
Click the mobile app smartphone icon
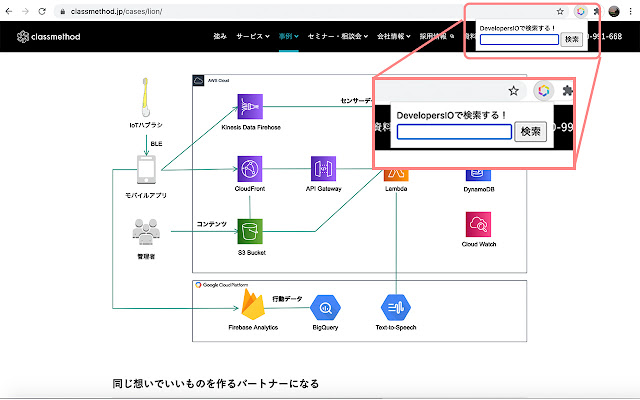(146, 169)
